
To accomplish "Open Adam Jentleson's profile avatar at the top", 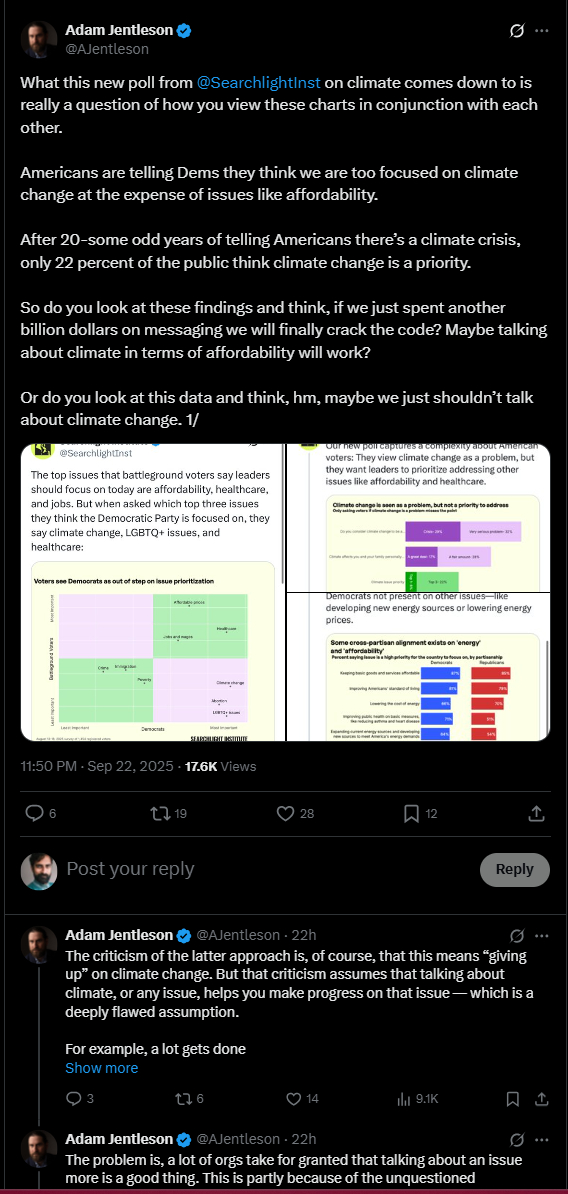I will pyautogui.click(x=38, y=40).
